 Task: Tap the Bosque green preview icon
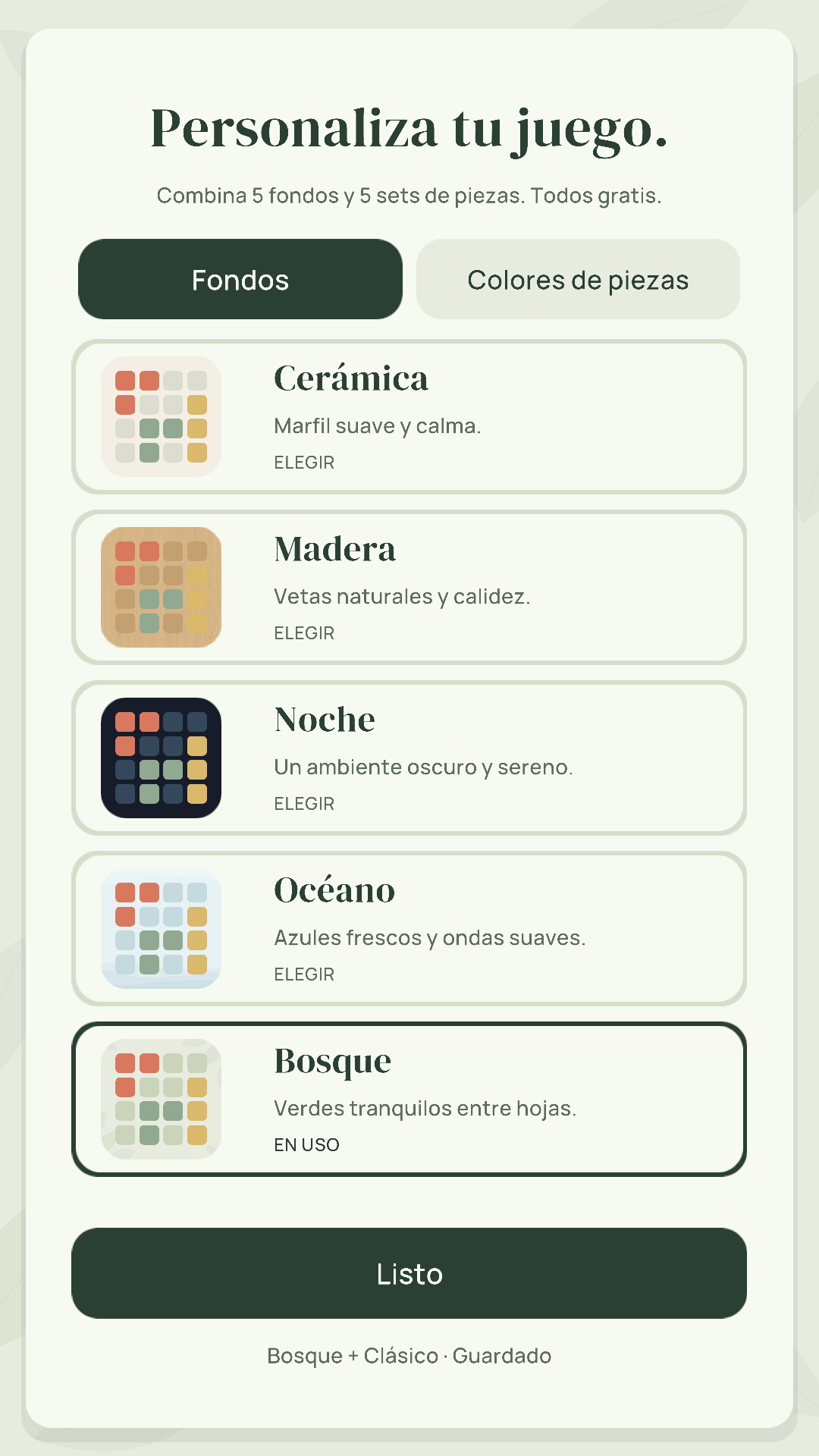tap(161, 1099)
